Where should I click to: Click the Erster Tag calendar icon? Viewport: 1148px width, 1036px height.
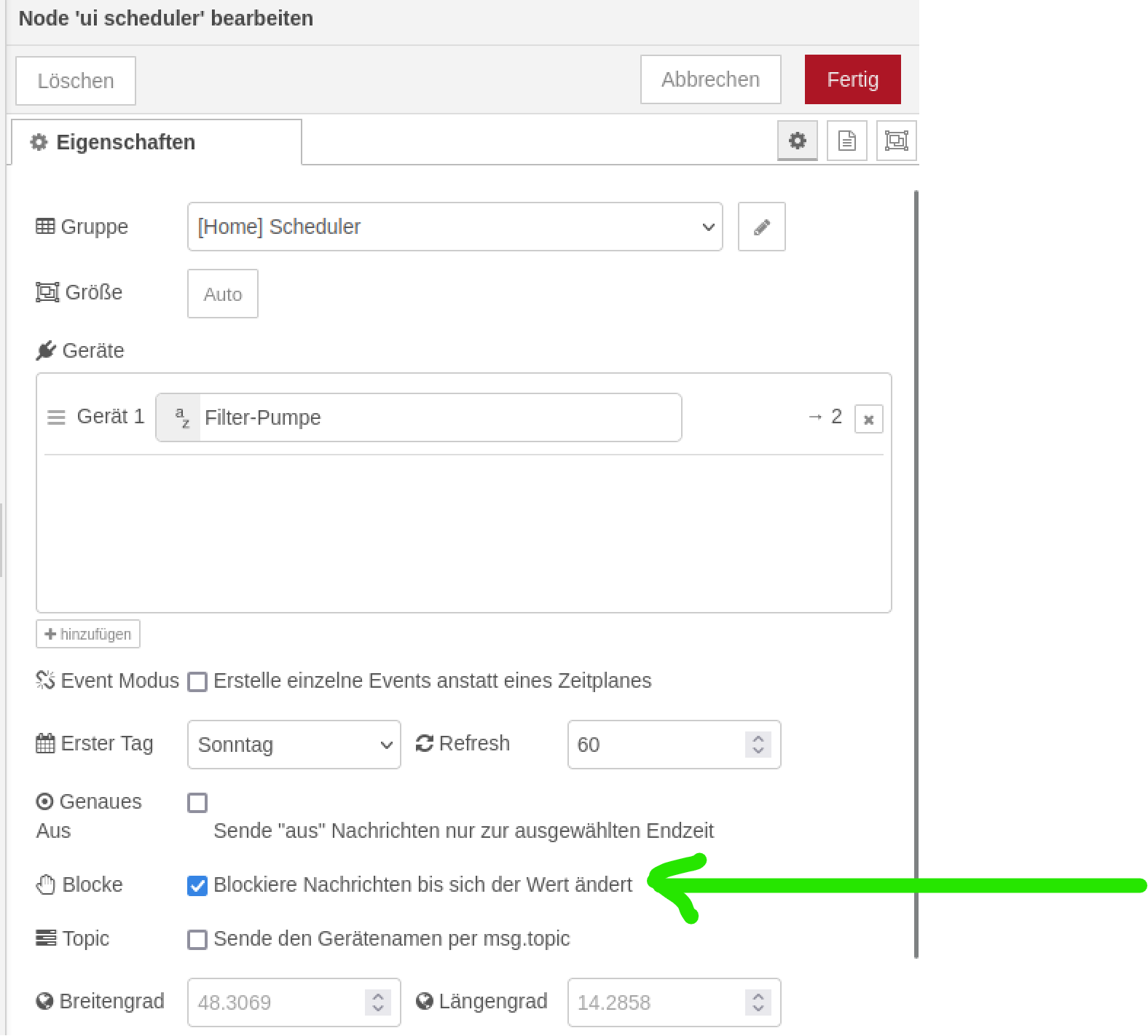(45, 743)
